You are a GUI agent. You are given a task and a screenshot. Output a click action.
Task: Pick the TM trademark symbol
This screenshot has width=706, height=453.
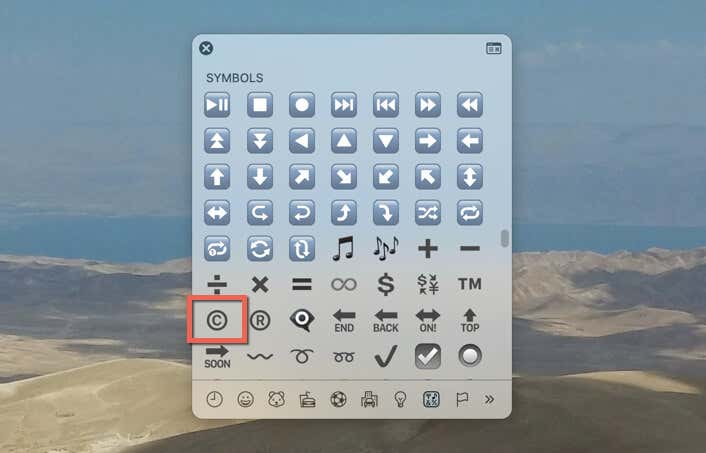click(x=470, y=284)
